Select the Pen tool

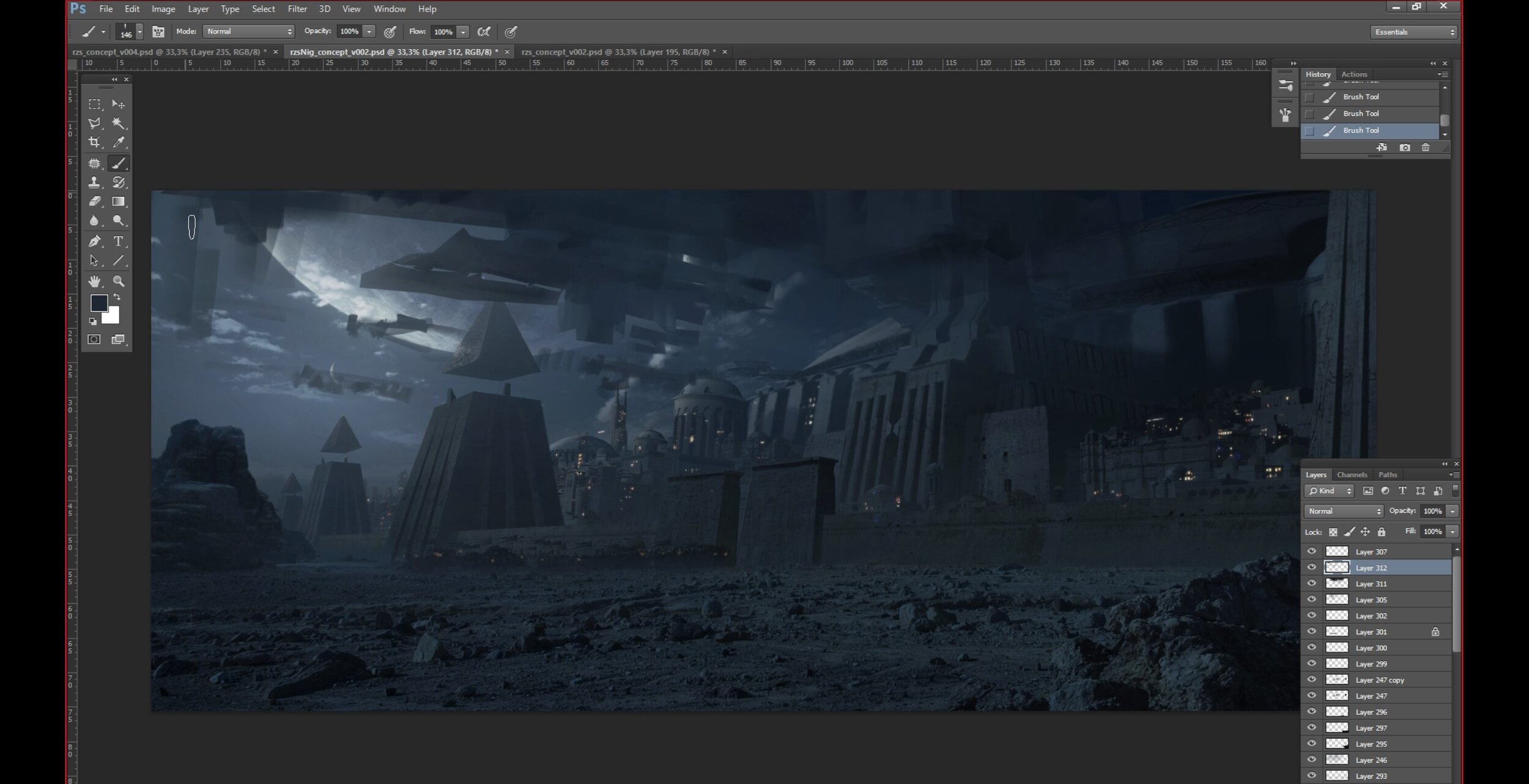point(94,241)
